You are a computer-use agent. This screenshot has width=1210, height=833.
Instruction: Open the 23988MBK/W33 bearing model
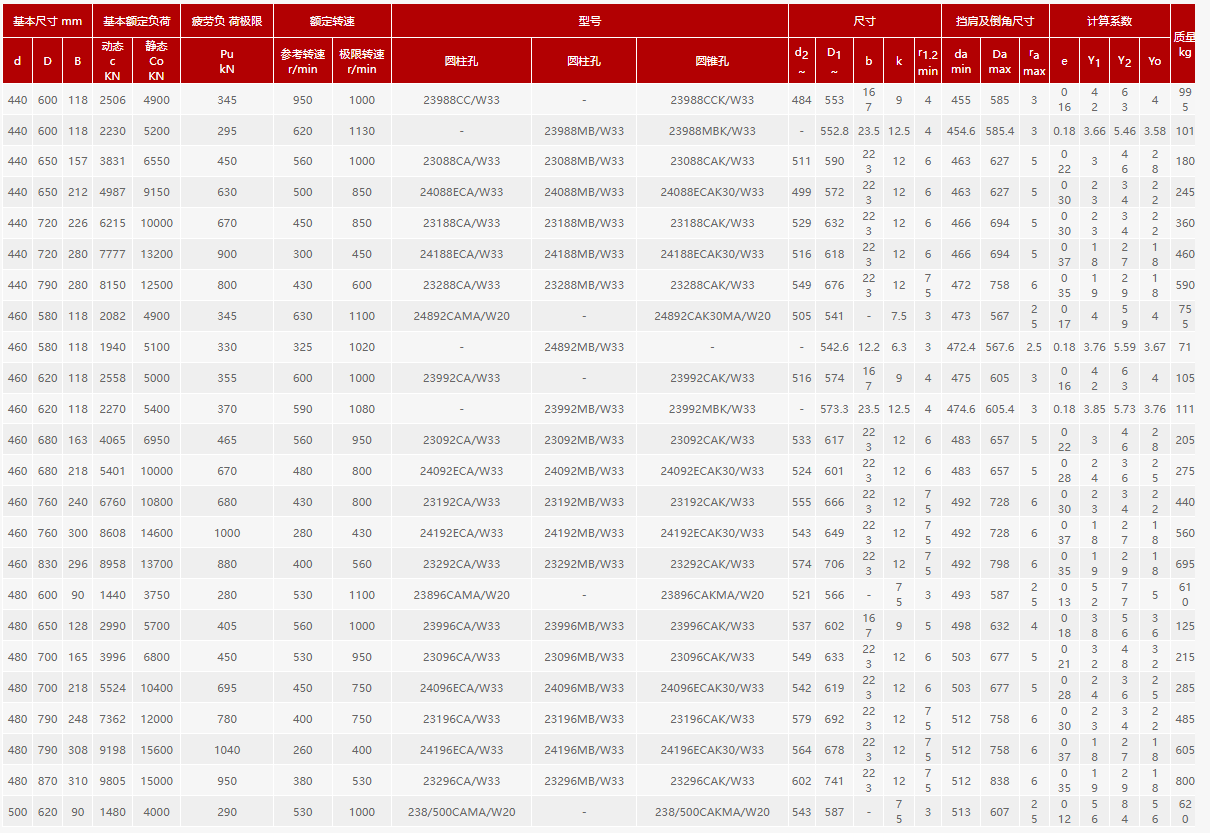click(712, 131)
